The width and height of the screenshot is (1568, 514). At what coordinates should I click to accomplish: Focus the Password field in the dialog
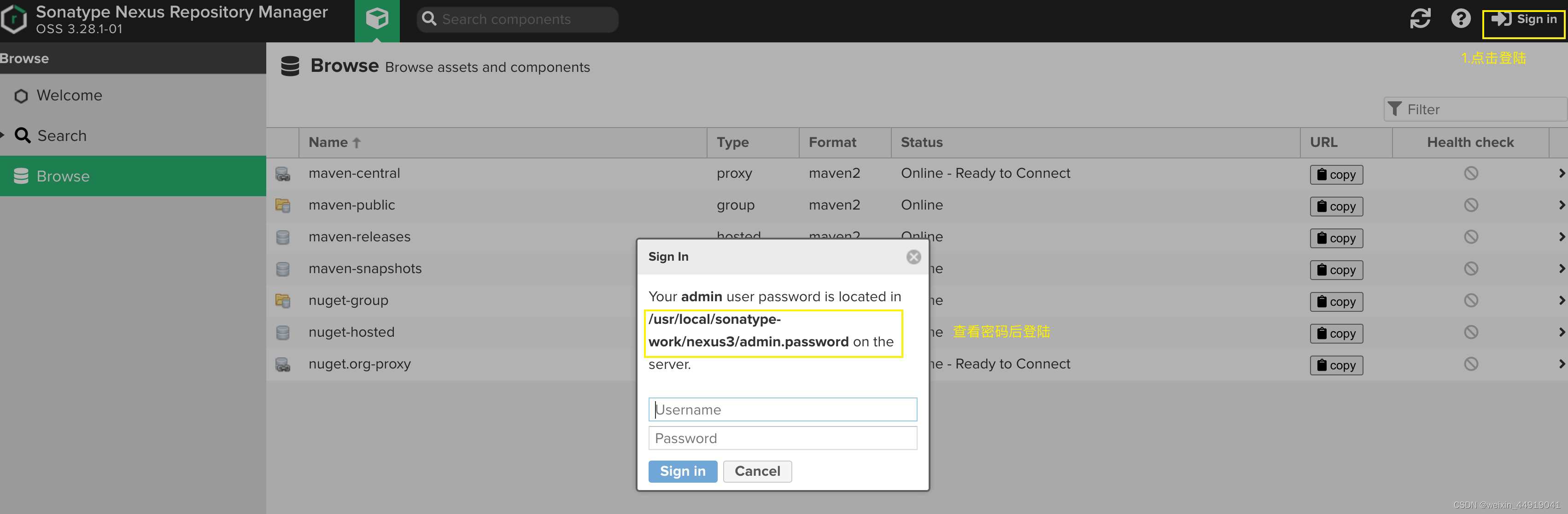click(x=782, y=438)
